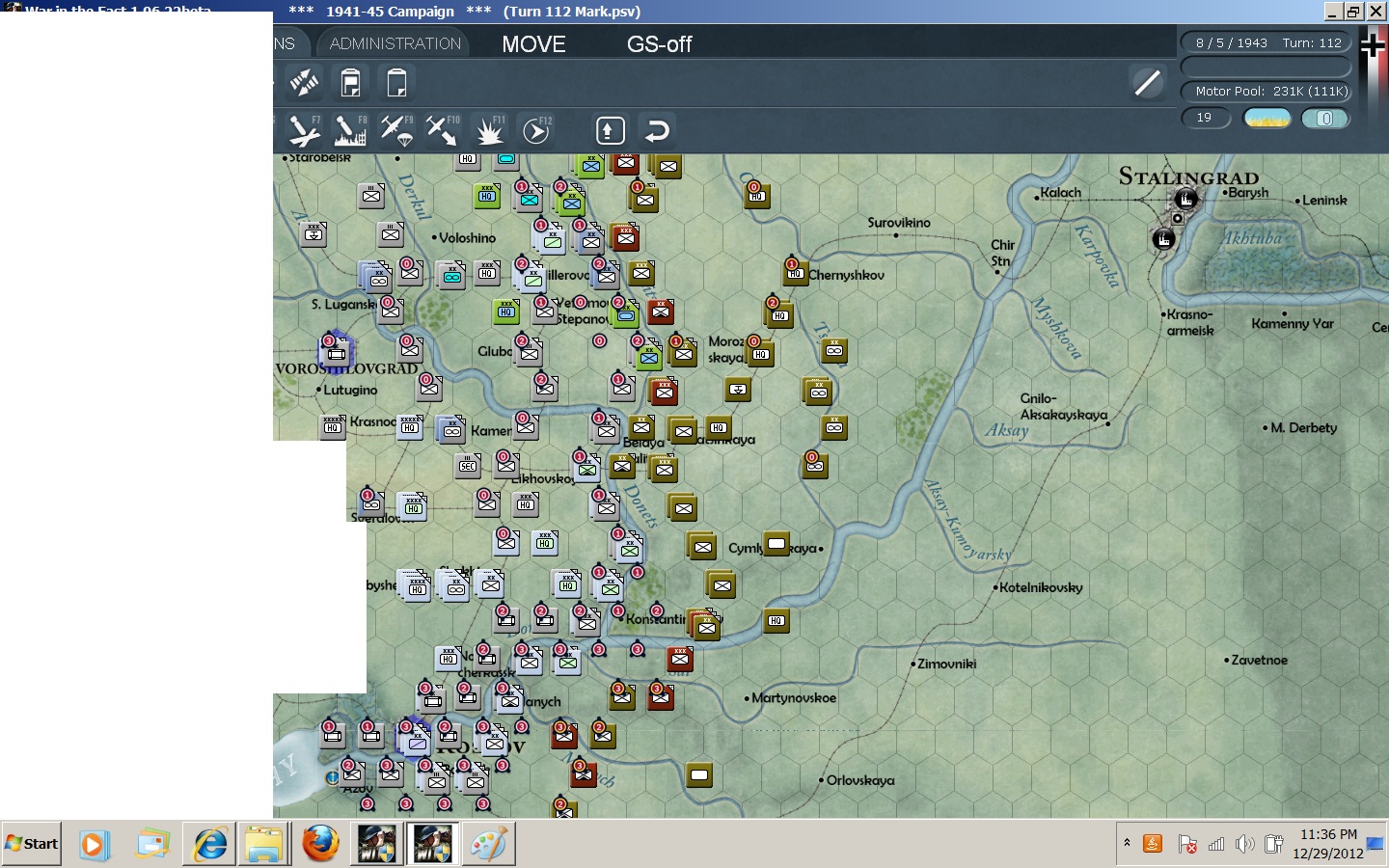Image resolution: width=1389 pixels, height=868 pixels.
Task: Open the blank clipboard icon
Action: pyautogui.click(x=396, y=83)
